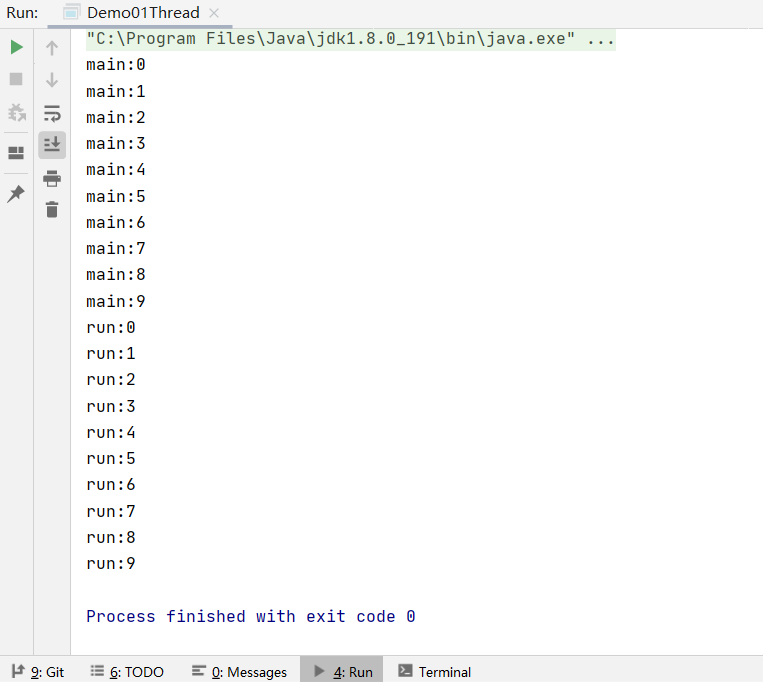Open the 9: Git tool window
The width and height of the screenshot is (763, 682).
38,671
